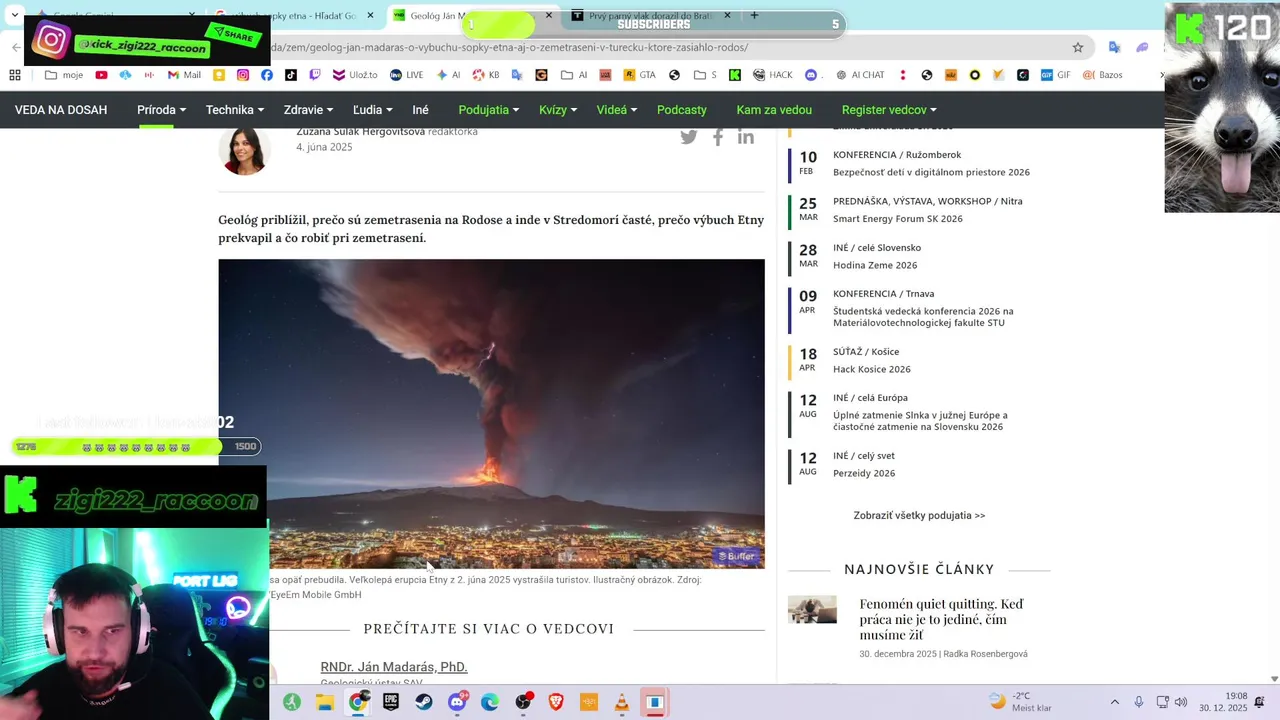This screenshot has height=720, width=1280.
Task: Open 'Hodina Zeme 2026' event link
Action: pos(874,265)
